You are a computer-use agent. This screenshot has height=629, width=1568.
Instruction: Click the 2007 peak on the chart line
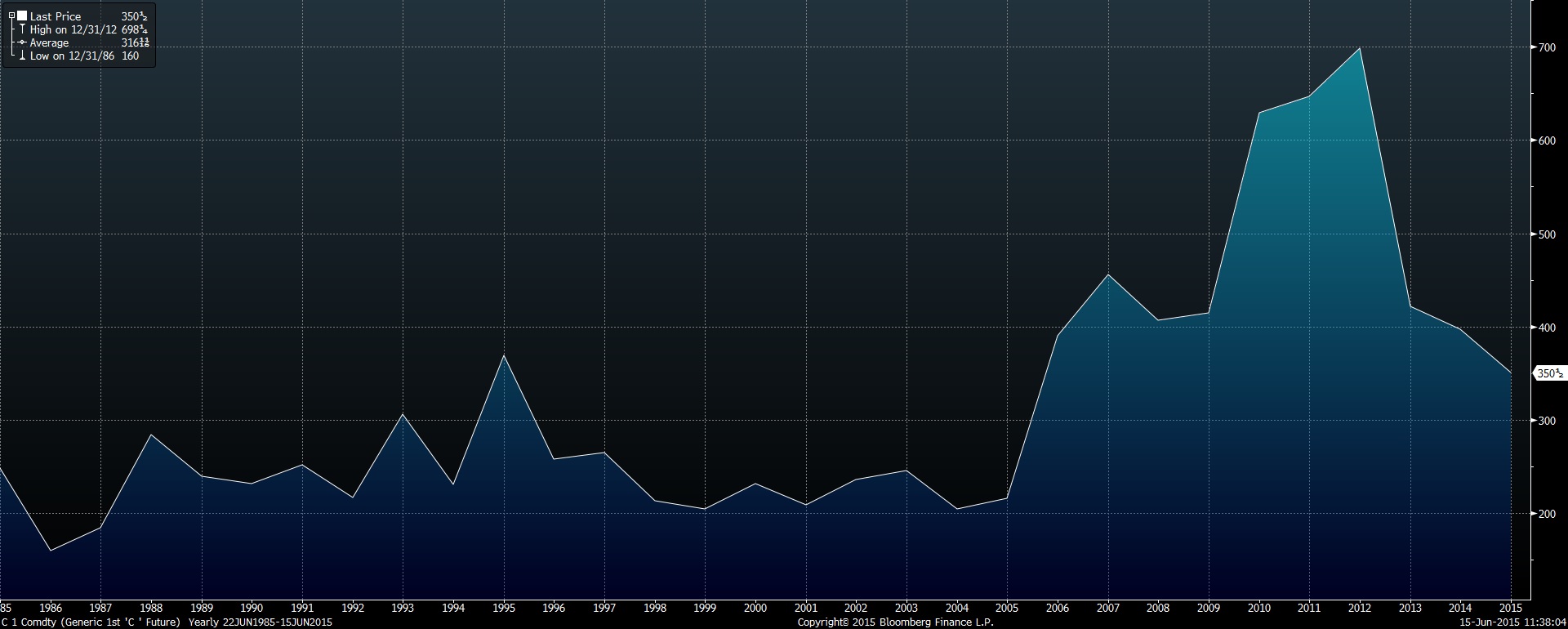pyautogui.click(x=1107, y=274)
